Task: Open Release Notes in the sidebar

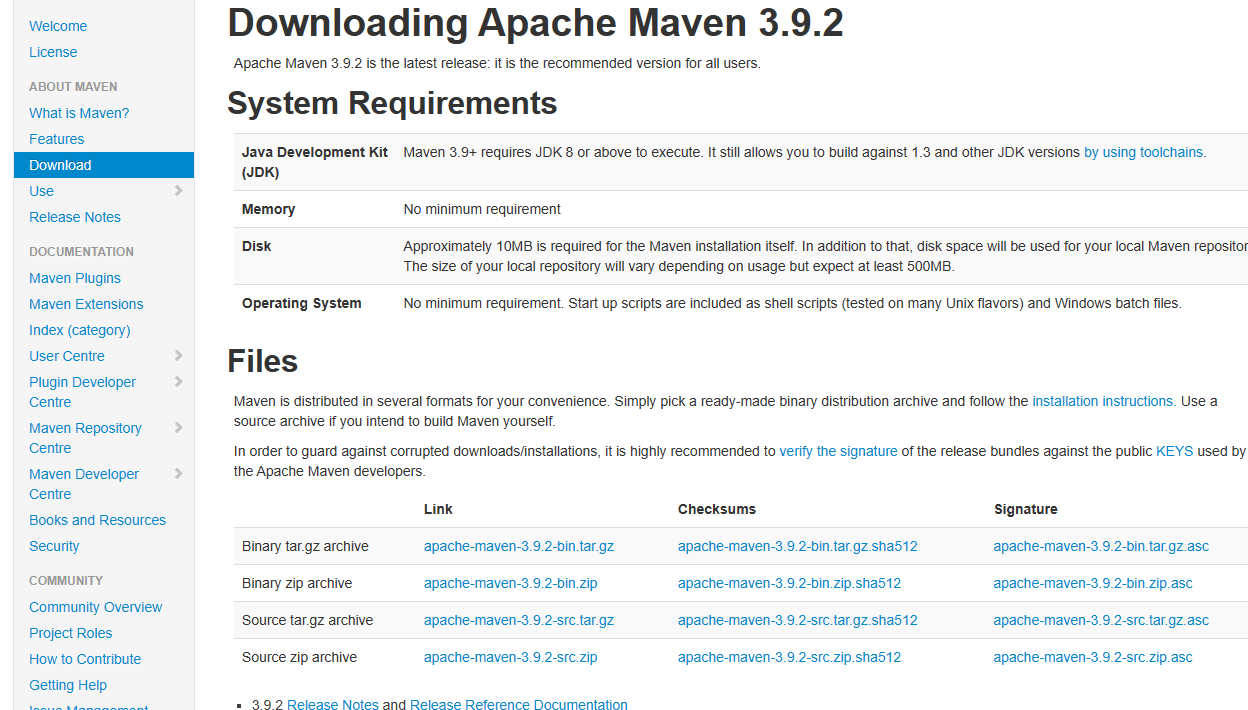Action: point(75,217)
